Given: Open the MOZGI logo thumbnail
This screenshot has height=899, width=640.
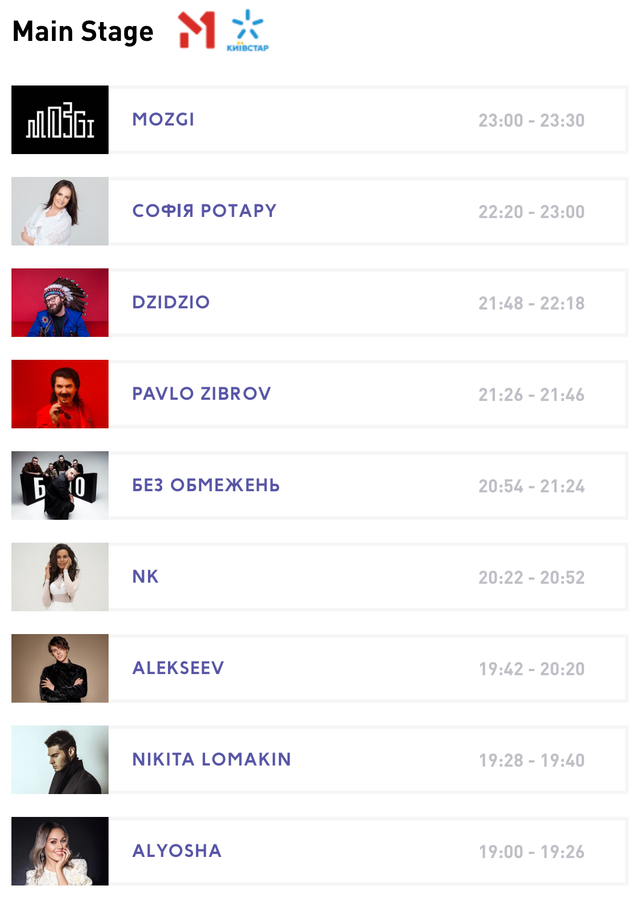Looking at the screenshot, I should pyautogui.click(x=60, y=120).
